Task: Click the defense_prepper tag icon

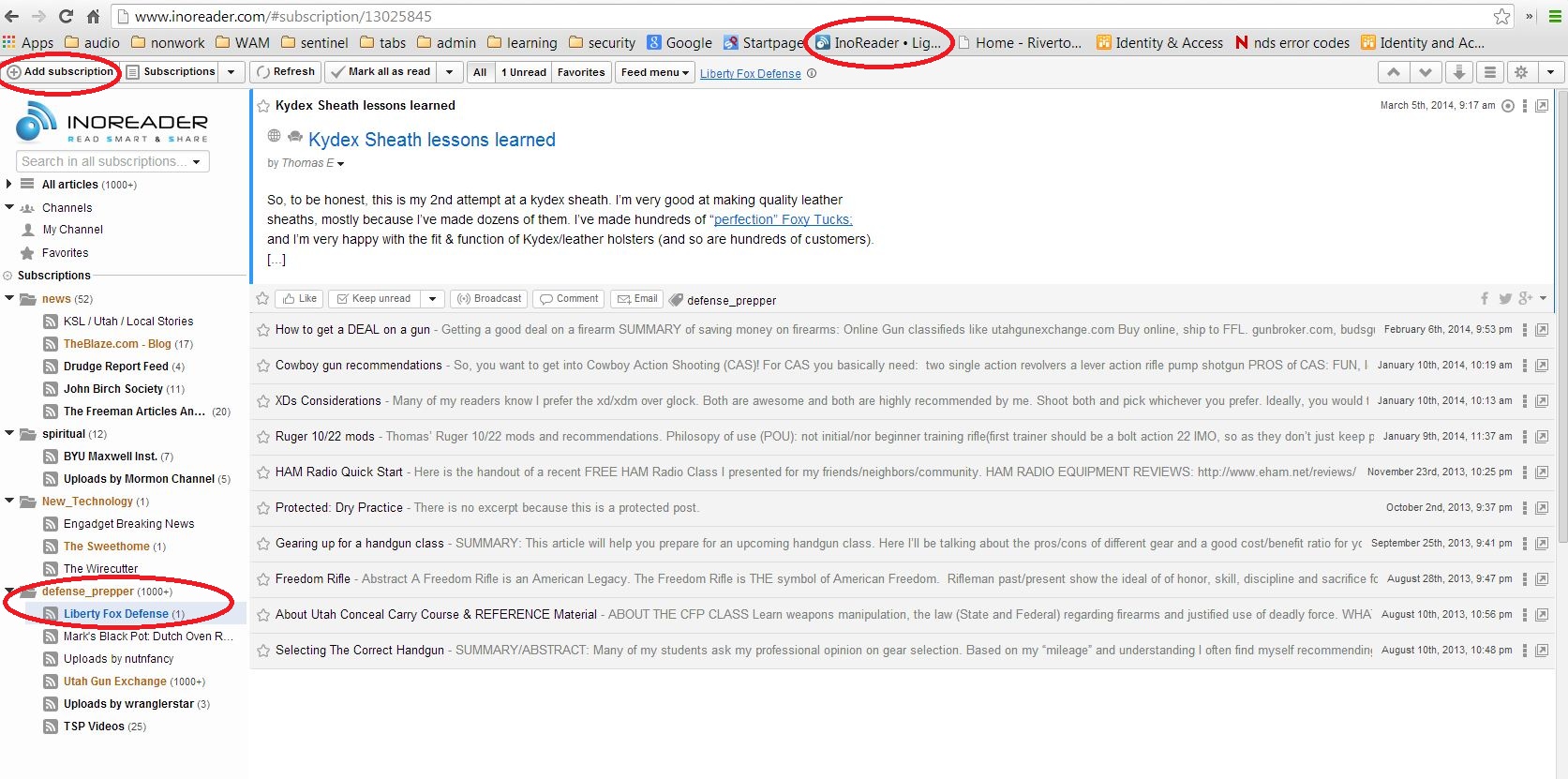Action: coord(676,300)
